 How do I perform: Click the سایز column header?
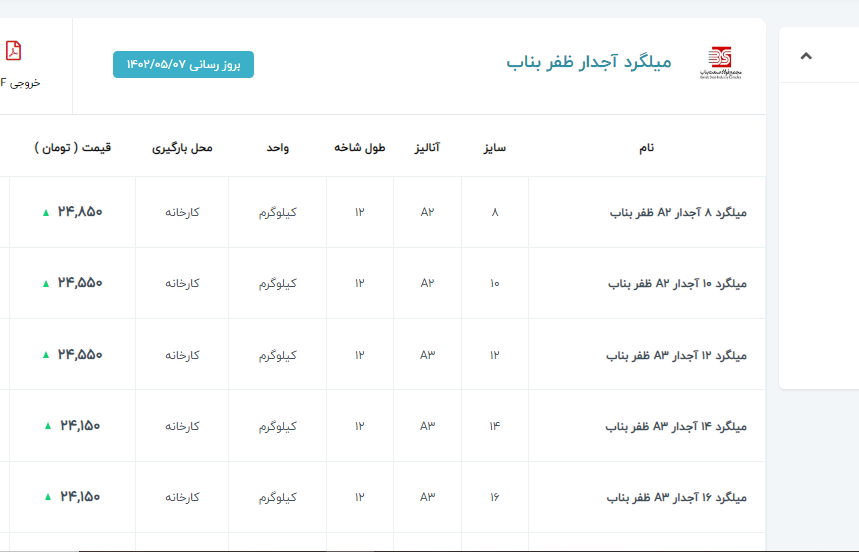pos(495,148)
